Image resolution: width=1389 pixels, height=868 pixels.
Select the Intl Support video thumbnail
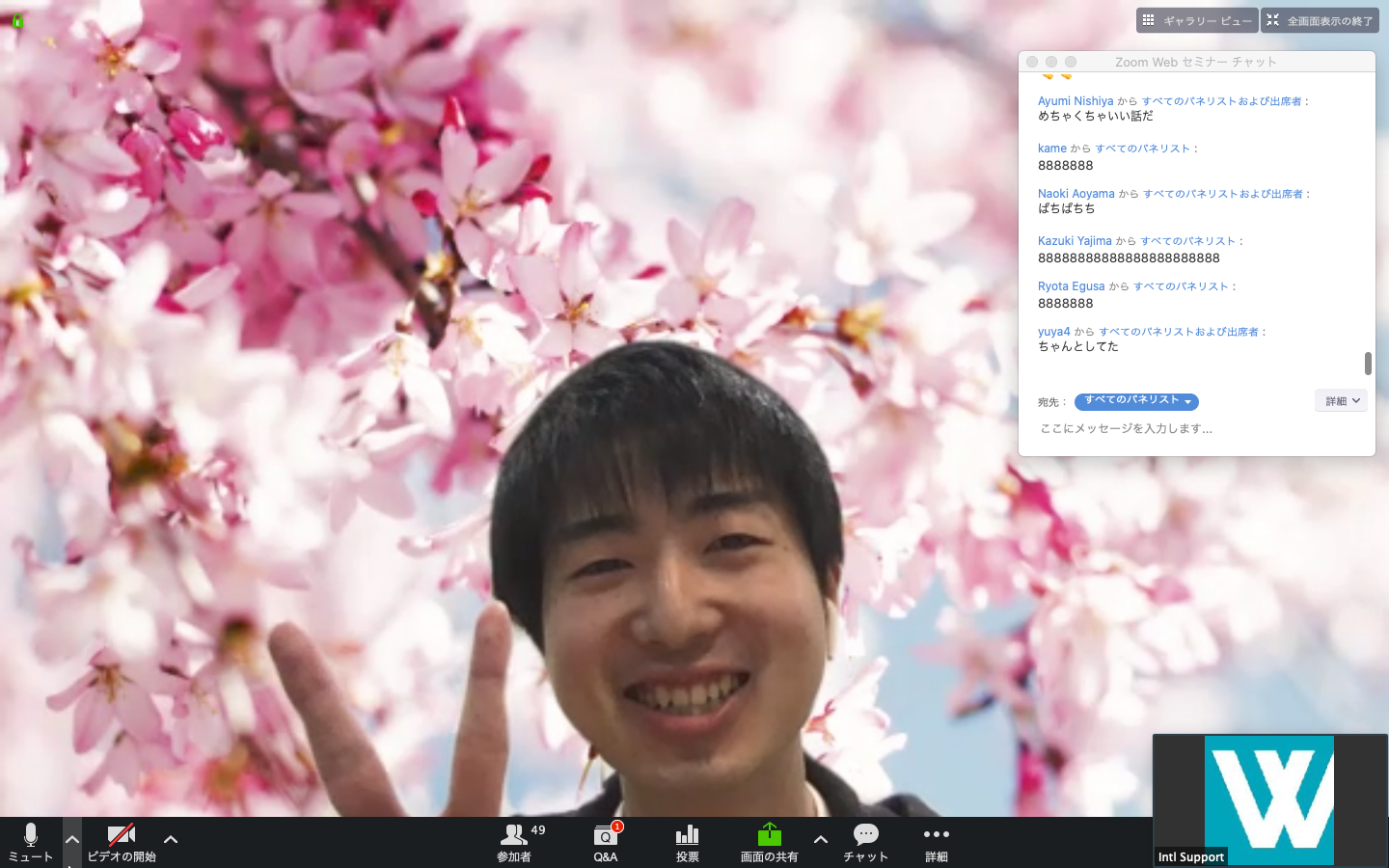click(x=1269, y=800)
